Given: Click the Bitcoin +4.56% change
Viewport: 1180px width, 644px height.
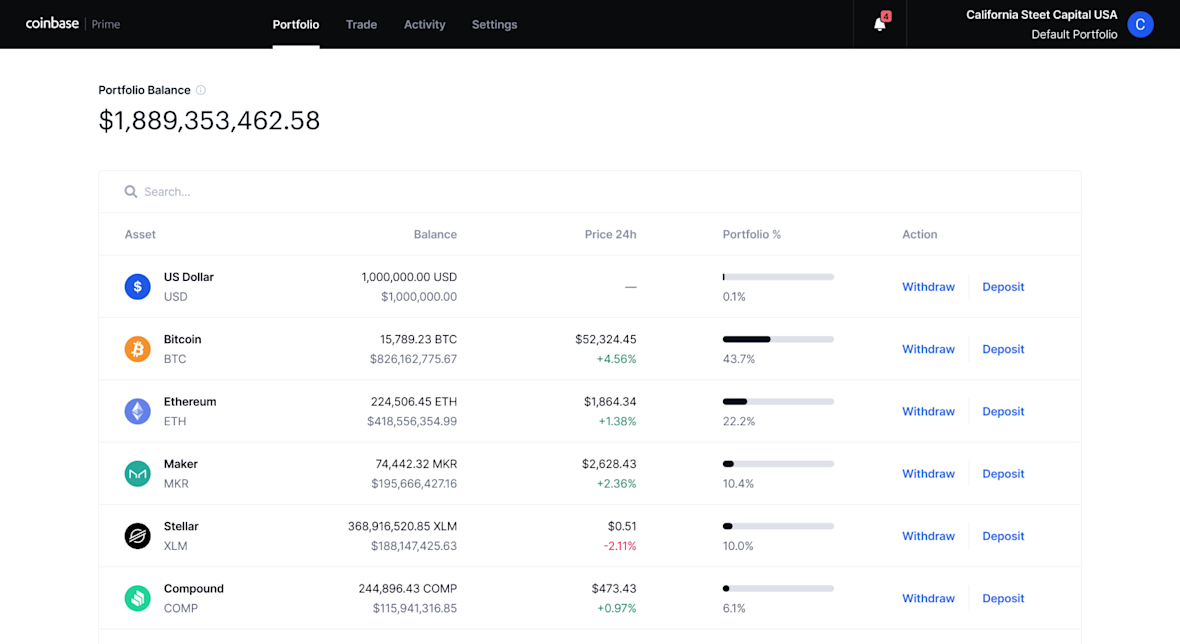Looking at the screenshot, I should tap(616, 359).
